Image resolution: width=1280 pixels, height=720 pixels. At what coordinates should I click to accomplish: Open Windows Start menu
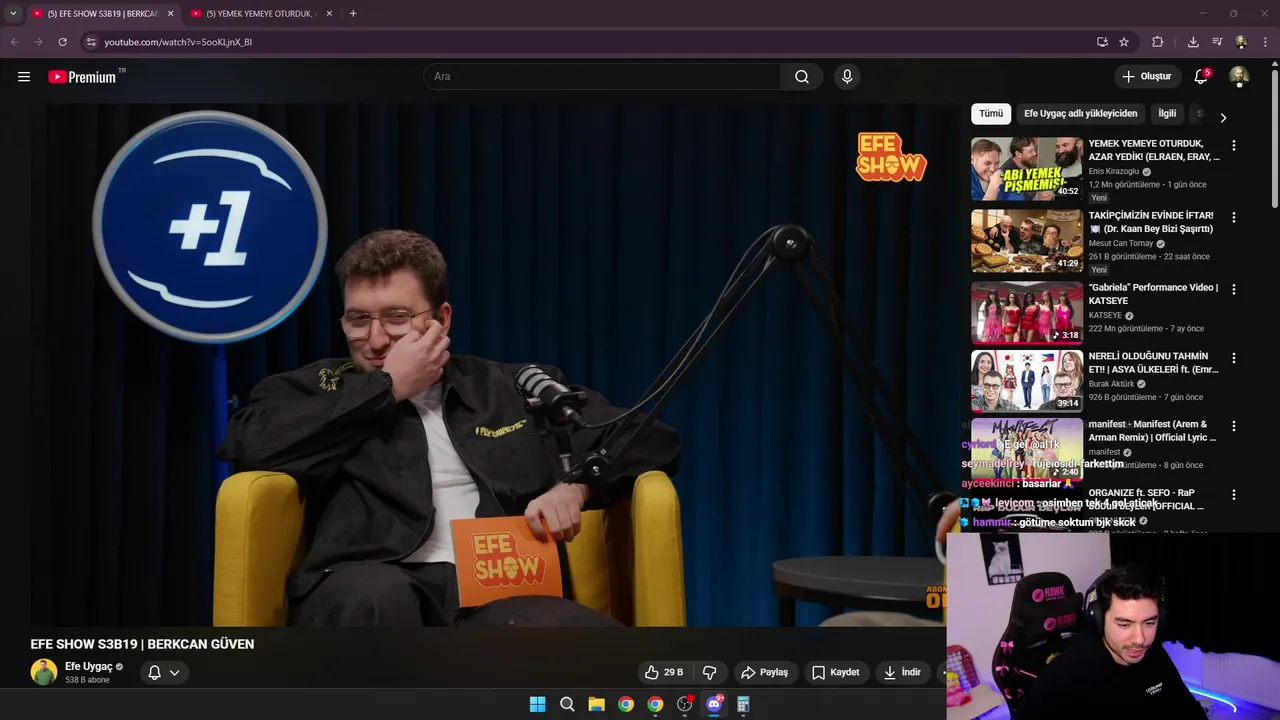tap(537, 704)
